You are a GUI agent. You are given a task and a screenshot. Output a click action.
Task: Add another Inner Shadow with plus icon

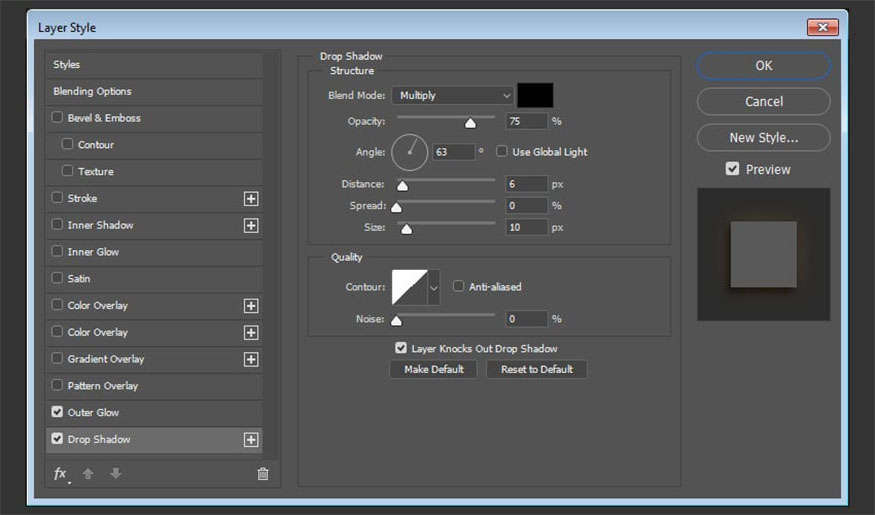[251, 226]
